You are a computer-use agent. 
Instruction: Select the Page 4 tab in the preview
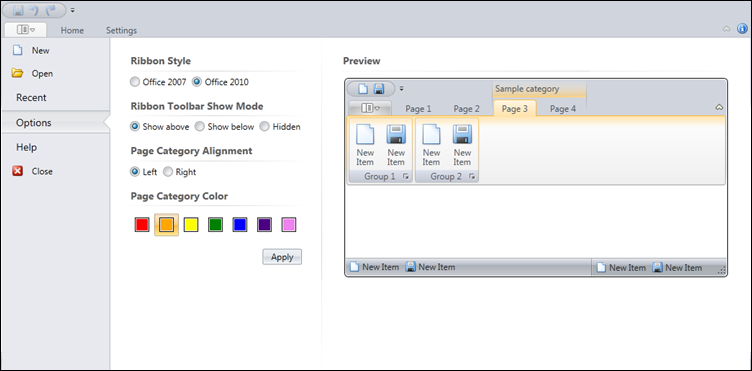tap(563, 109)
